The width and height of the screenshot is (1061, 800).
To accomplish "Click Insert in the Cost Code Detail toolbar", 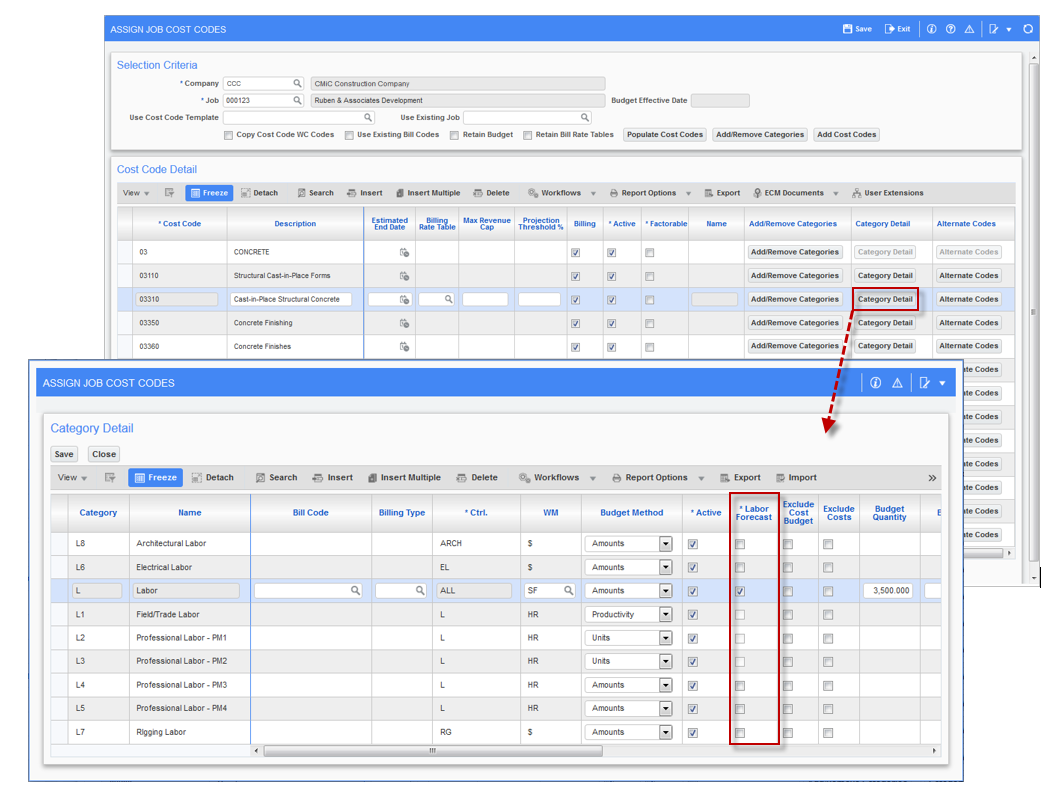I will point(365,193).
